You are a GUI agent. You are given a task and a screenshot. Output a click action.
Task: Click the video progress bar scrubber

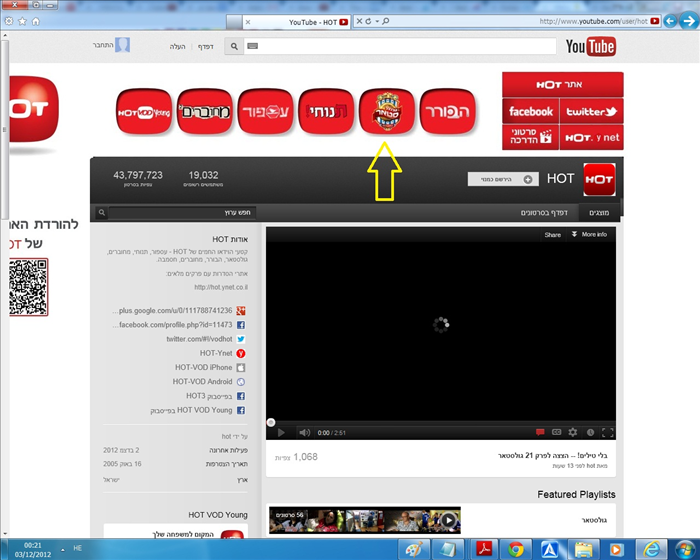click(x=271, y=422)
